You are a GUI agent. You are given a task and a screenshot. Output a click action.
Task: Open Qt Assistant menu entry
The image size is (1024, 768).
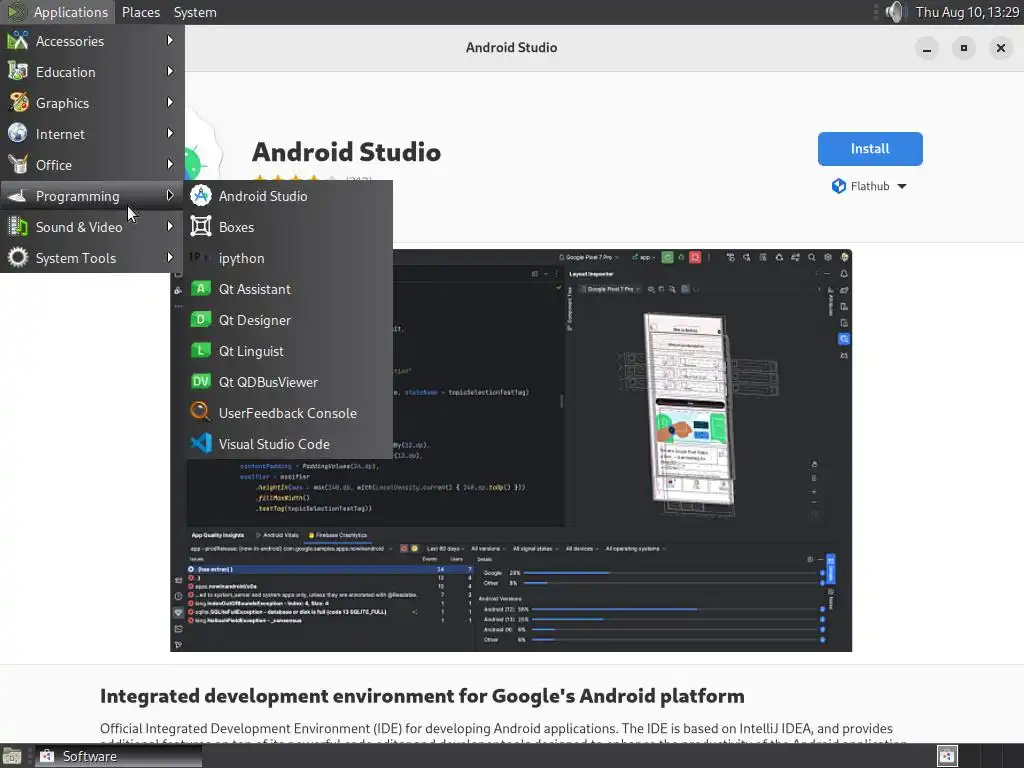tap(288, 289)
